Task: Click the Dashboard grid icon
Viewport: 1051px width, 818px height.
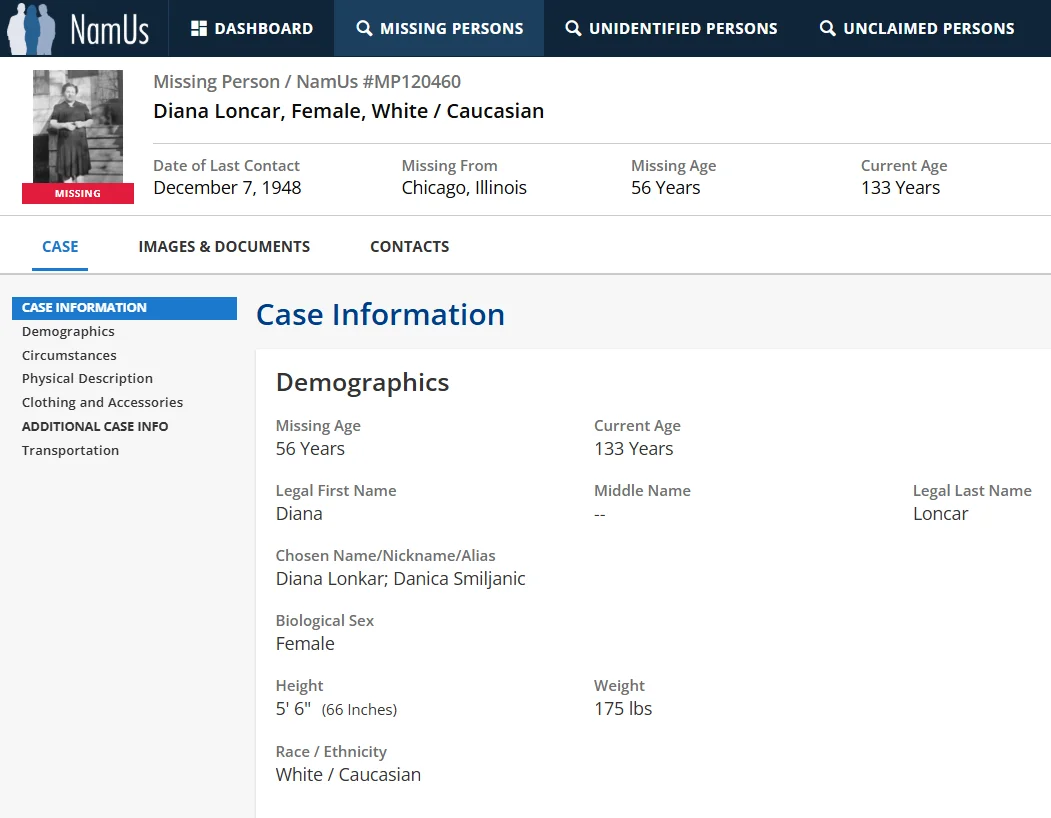Action: tap(199, 29)
